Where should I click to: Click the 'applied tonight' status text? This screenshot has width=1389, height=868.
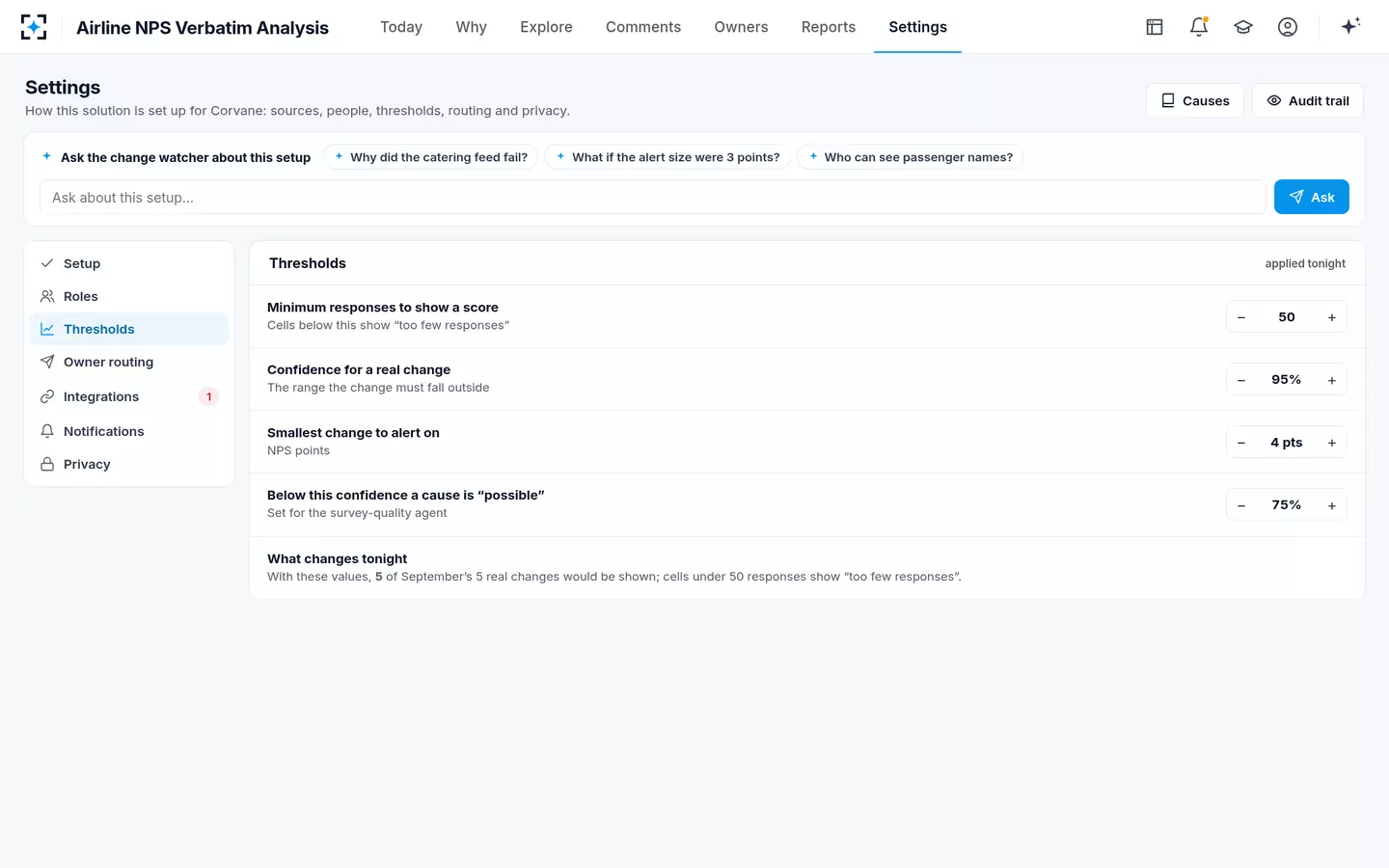tap(1305, 263)
